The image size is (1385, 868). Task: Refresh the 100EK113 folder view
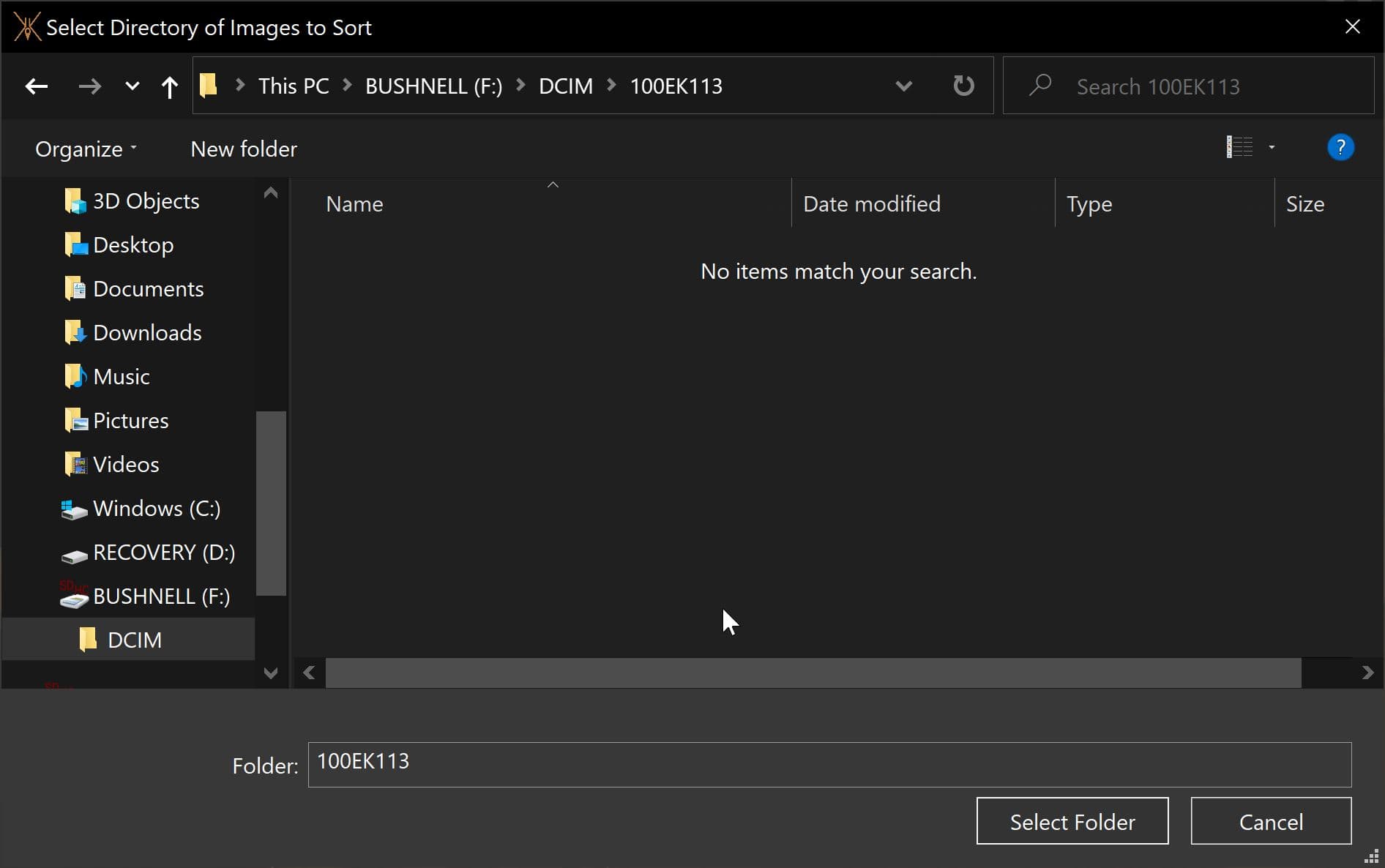click(963, 86)
